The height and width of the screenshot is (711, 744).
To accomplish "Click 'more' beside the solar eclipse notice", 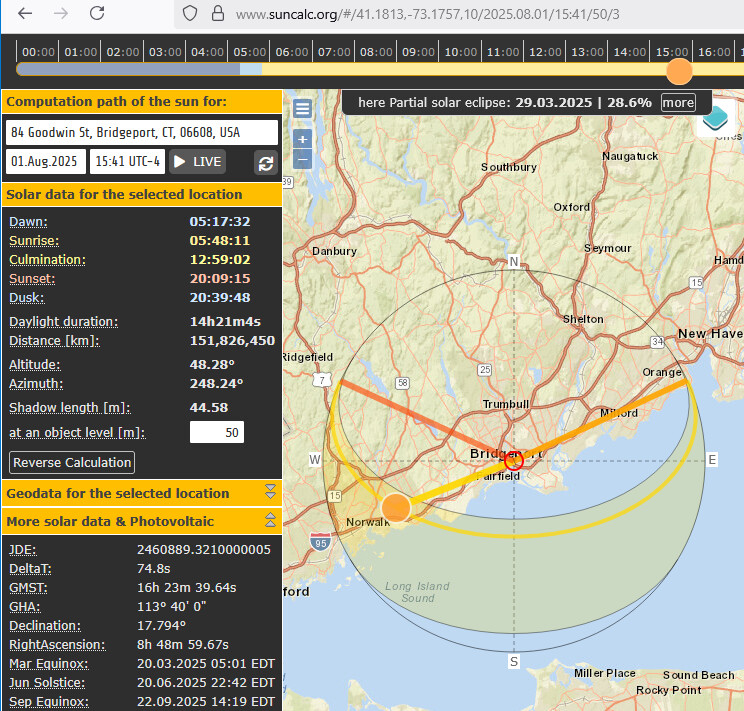I will pyautogui.click(x=677, y=102).
